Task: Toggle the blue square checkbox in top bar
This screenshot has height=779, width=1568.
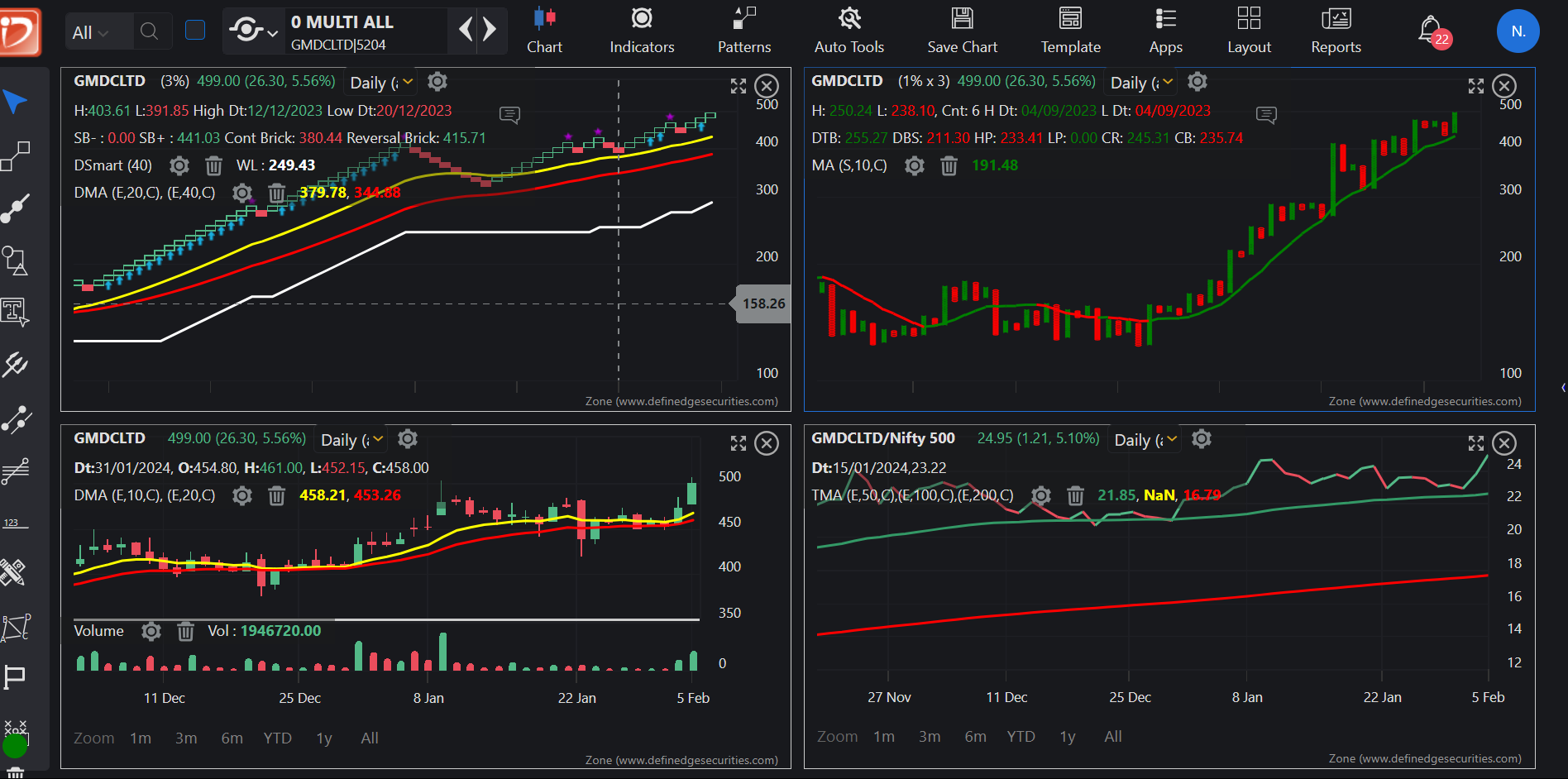Action: click(x=195, y=31)
